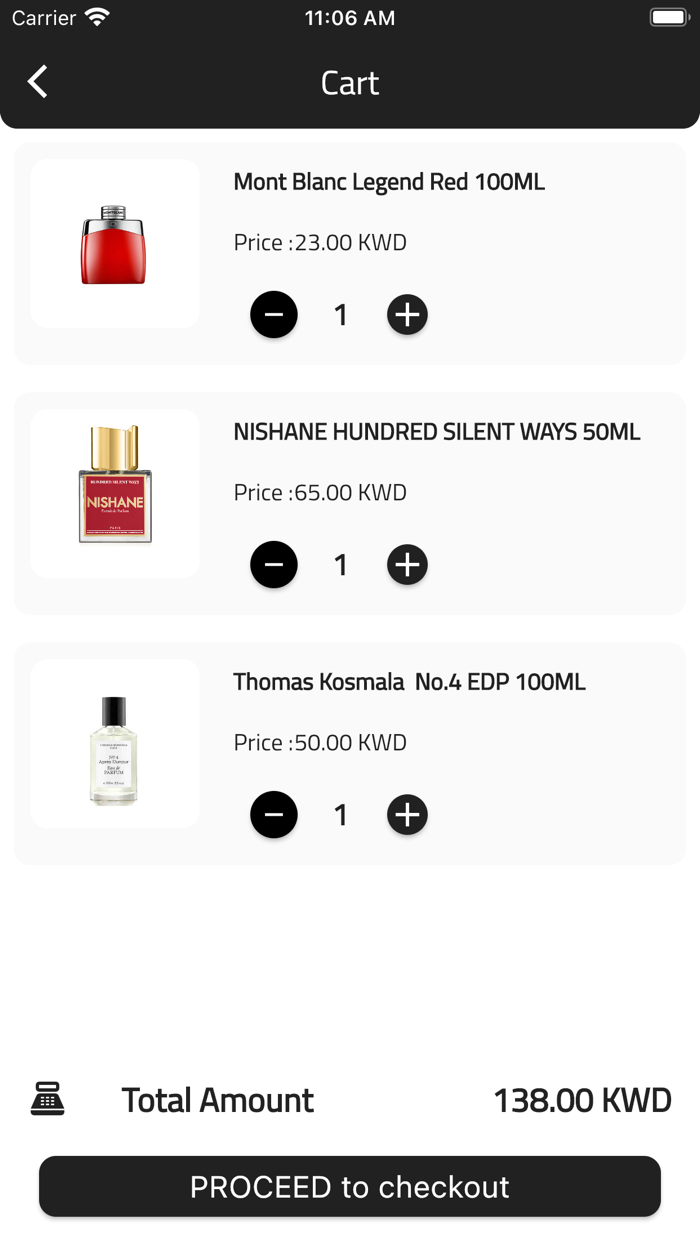Tap the minus icon for Thomas Kosmala No.4
700x1244 pixels.
274,814
